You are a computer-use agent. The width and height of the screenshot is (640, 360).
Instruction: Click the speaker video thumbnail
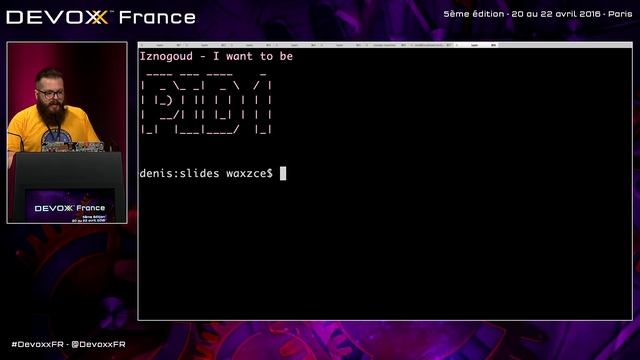[67, 133]
